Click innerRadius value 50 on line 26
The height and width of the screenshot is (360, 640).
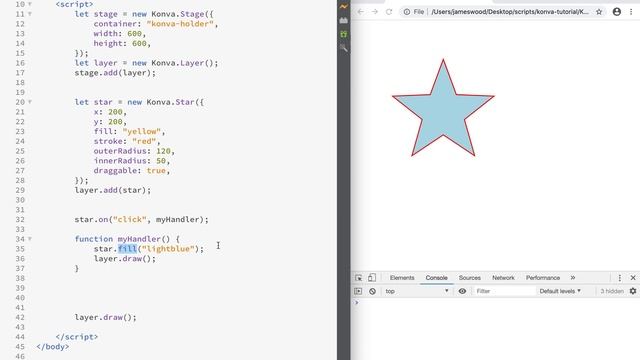click(161, 161)
